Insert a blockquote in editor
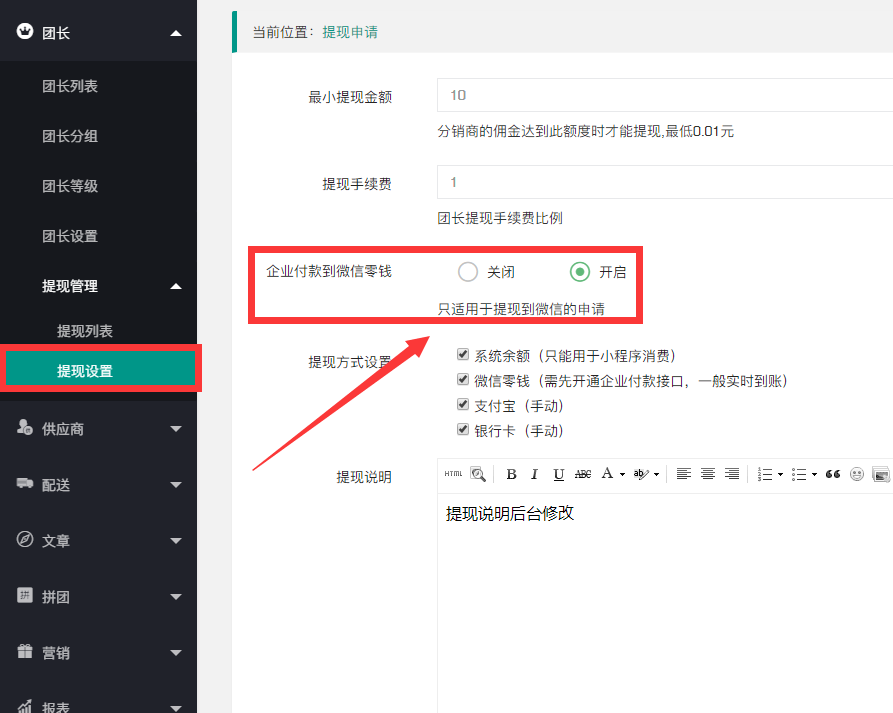893x713 pixels. pyautogui.click(x=833, y=474)
